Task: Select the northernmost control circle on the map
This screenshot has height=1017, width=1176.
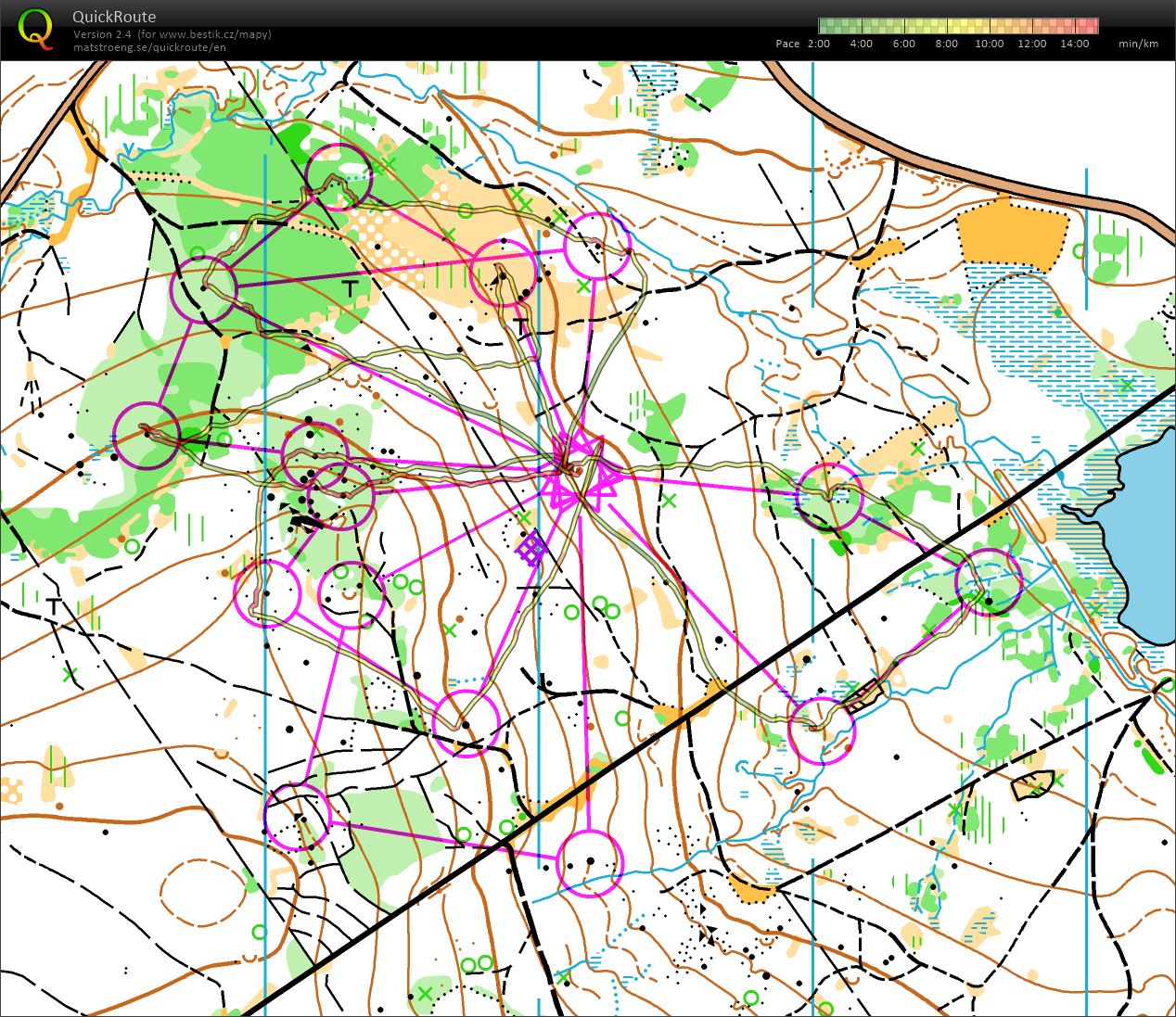Action: [x=339, y=175]
